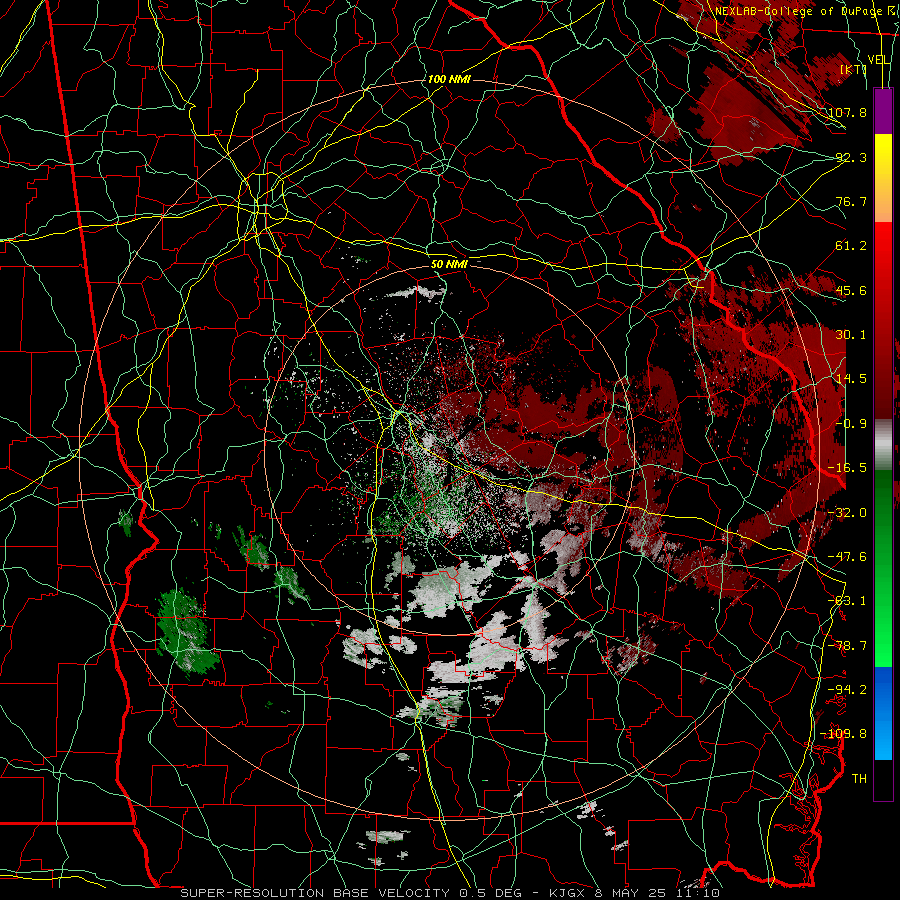Click the 107.8 value on velocity scale
Viewport: 900px width, 900px height.
point(847,112)
